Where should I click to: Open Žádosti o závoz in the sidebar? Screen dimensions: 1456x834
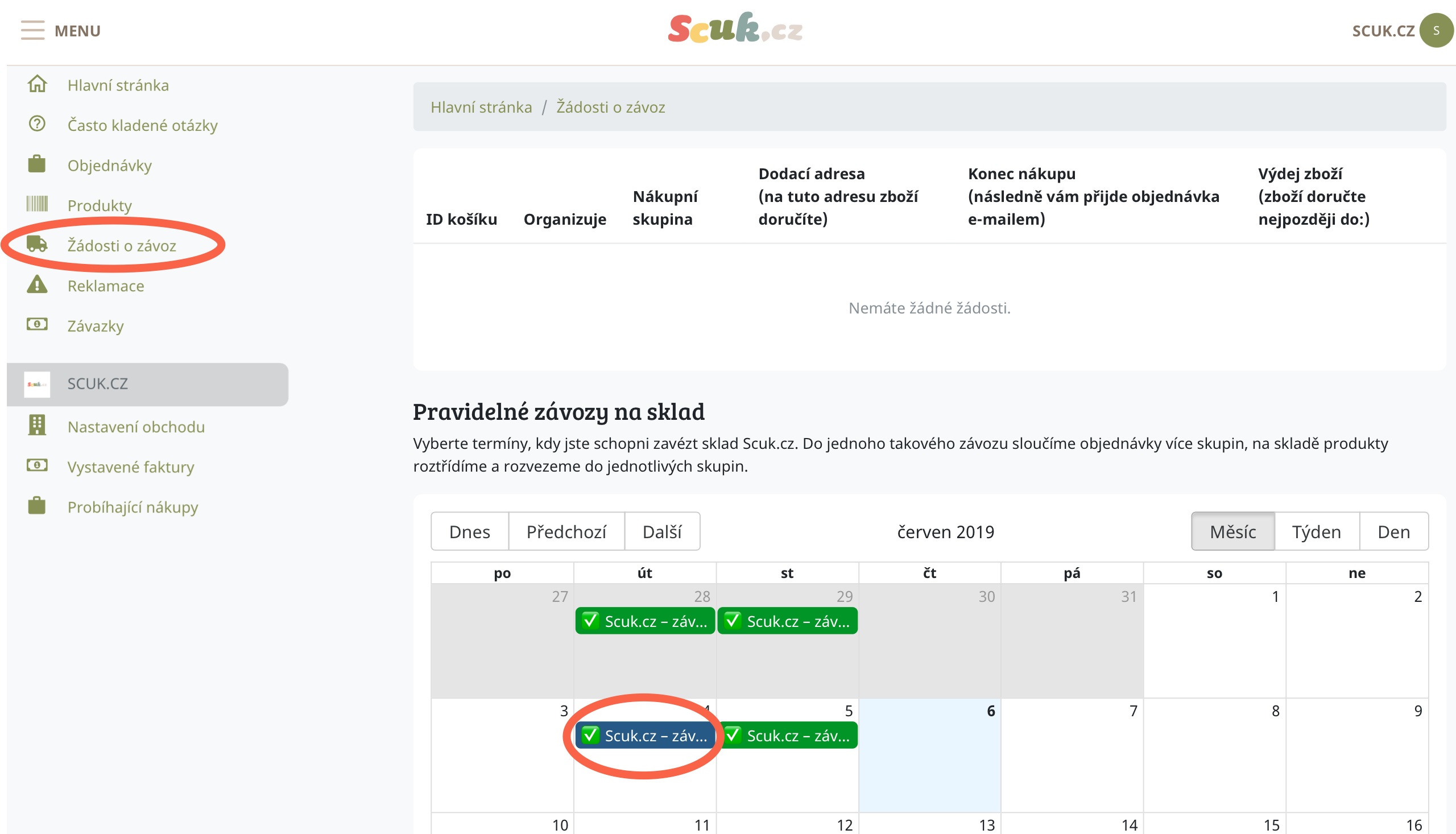click(122, 245)
